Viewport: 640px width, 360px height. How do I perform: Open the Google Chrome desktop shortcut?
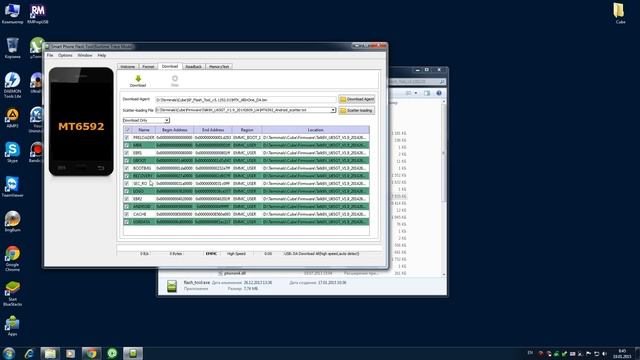[12, 258]
